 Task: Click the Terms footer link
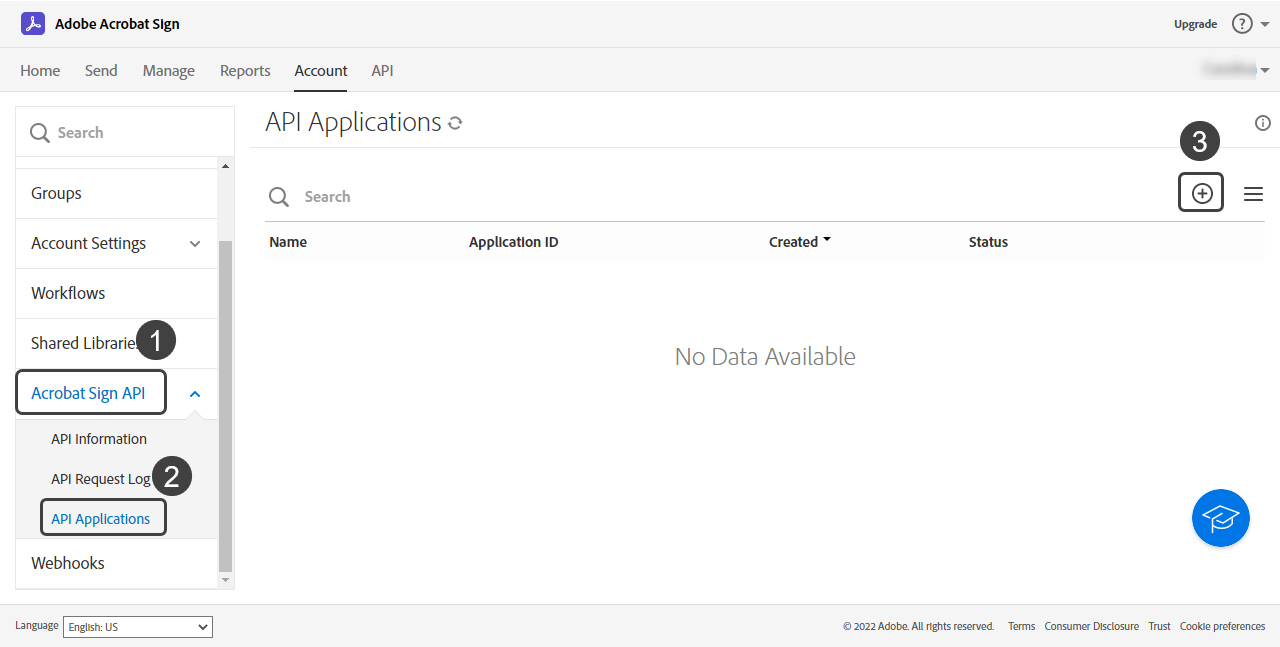[x=1021, y=626]
